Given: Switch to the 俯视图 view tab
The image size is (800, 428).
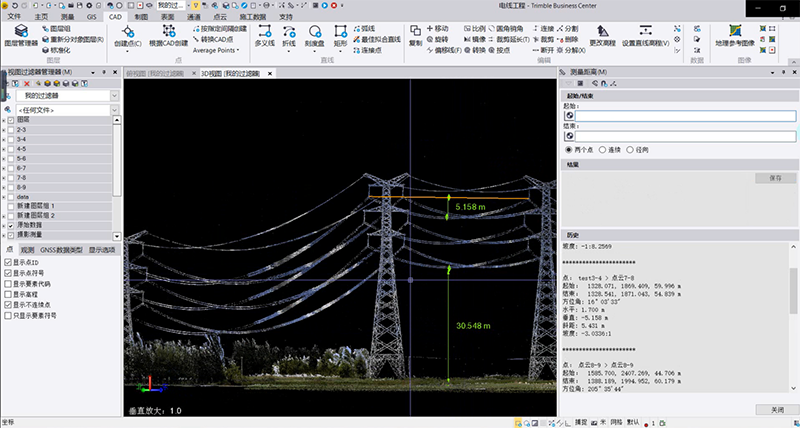Looking at the screenshot, I should [x=155, y=73].
